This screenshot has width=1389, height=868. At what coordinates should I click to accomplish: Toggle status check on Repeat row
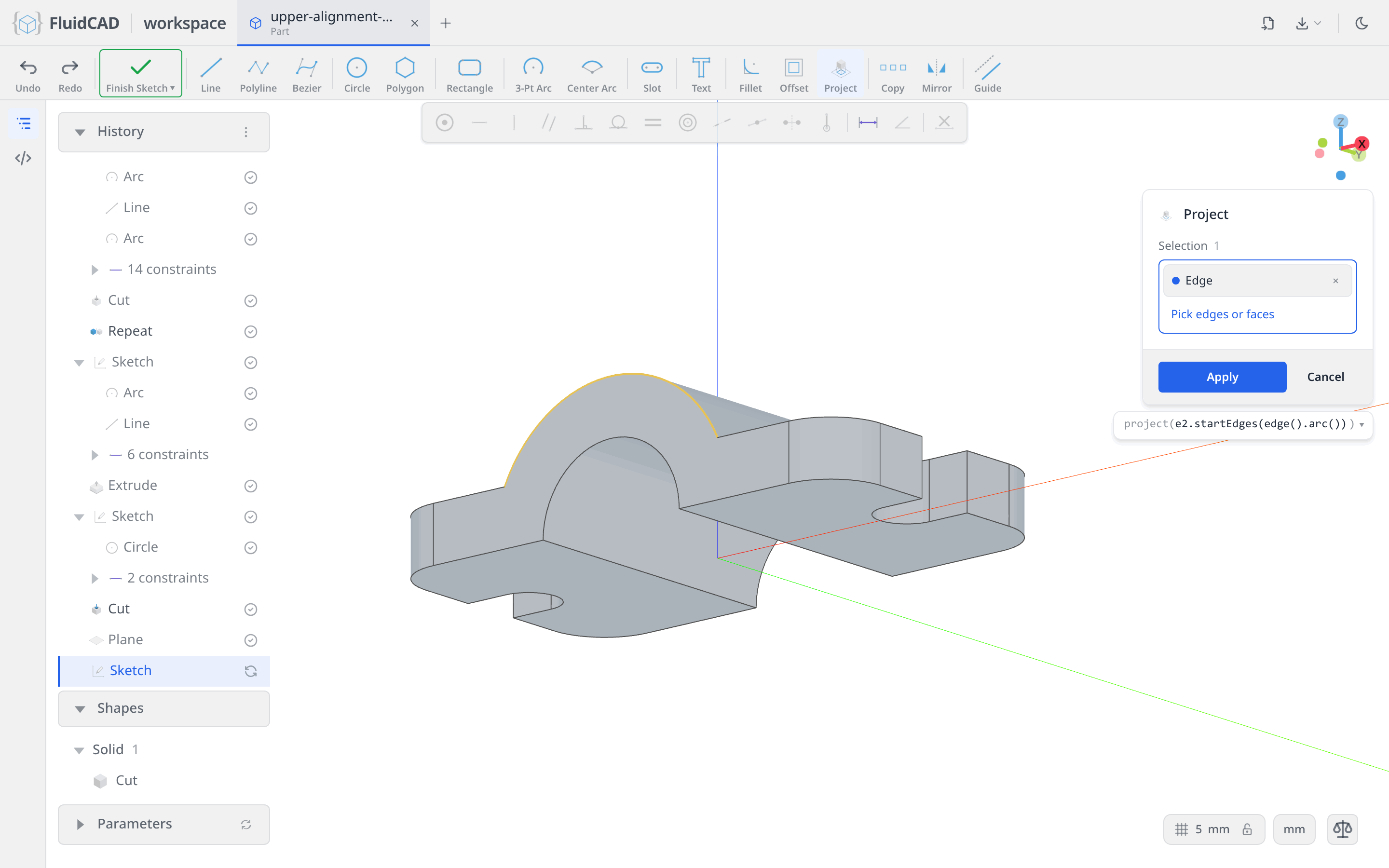[250, 331]
